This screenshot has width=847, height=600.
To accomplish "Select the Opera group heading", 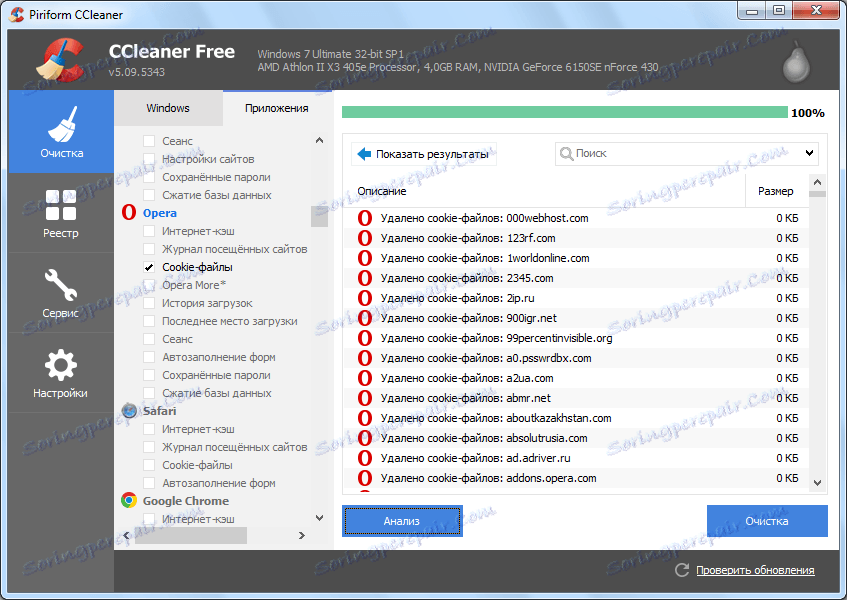I will coord(159,213).
